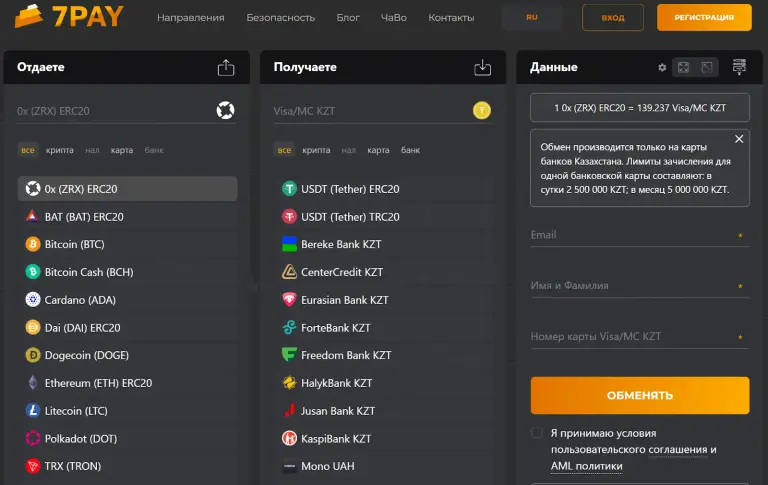Click the Freedom Bank icon
768x485 pixels.
click(289, 354)
